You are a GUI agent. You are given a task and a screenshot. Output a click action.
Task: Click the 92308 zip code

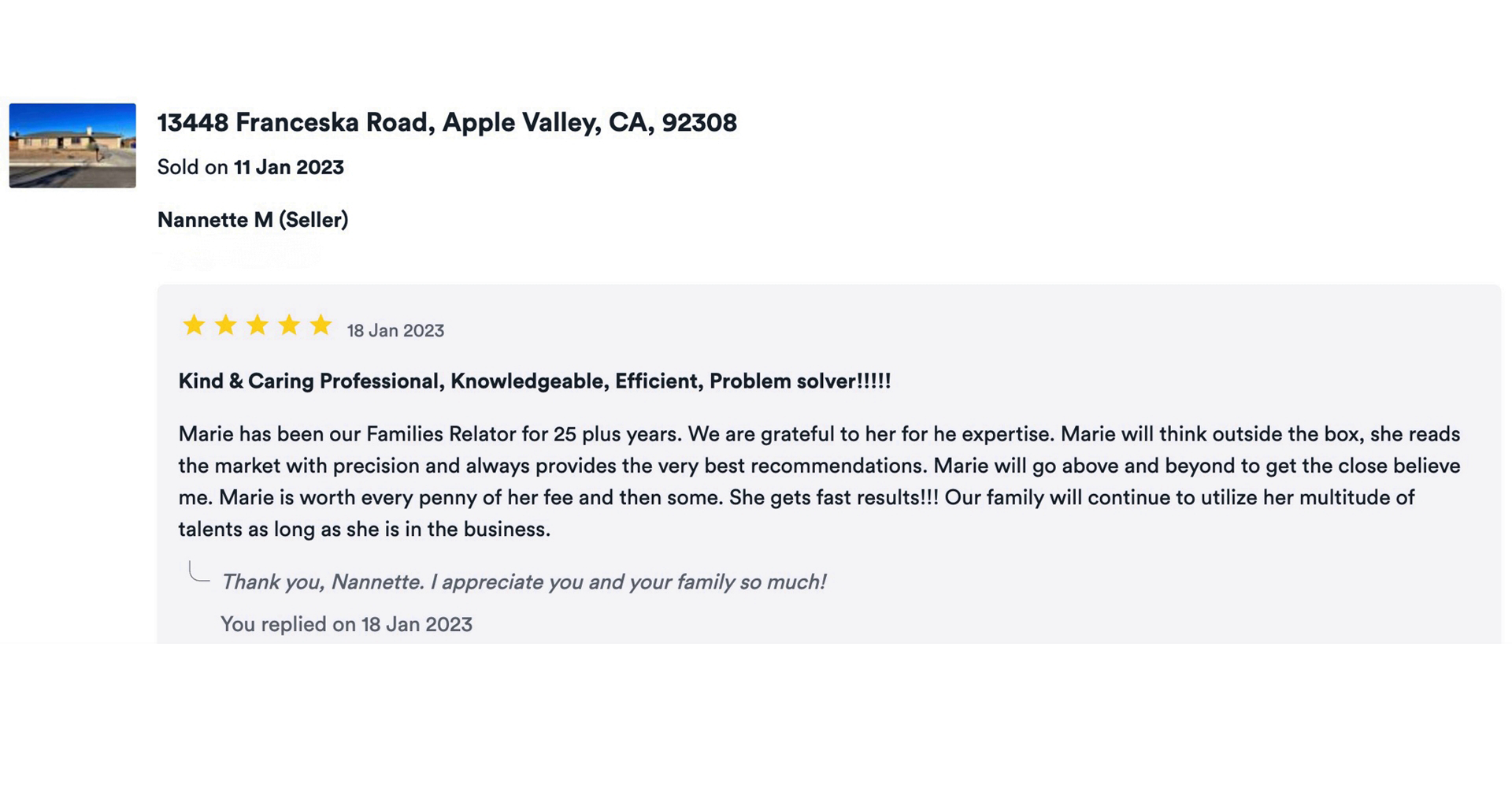[x=699, y=123]
